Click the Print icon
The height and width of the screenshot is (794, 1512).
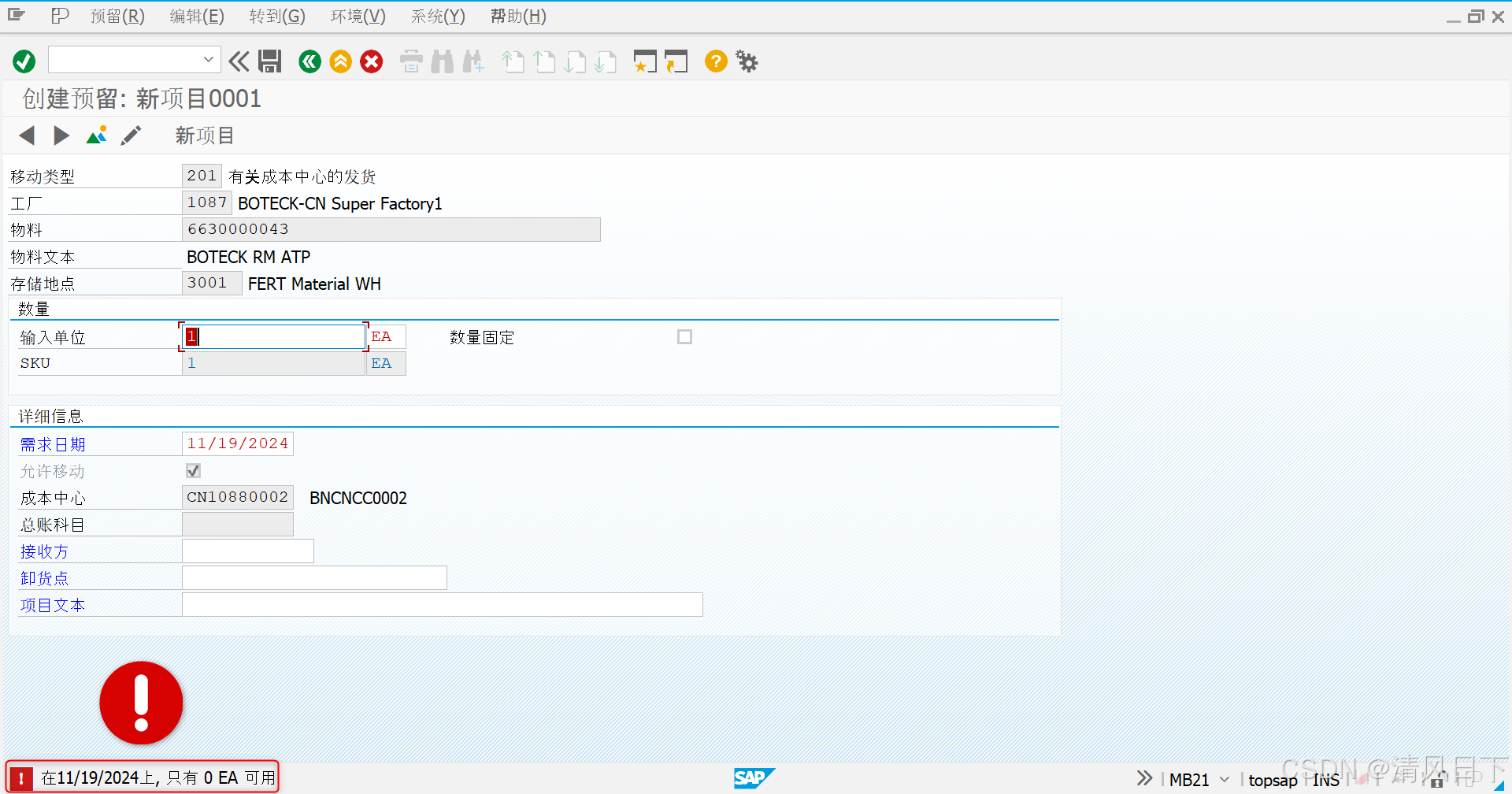pyautogui.click(x=411, y=61)
